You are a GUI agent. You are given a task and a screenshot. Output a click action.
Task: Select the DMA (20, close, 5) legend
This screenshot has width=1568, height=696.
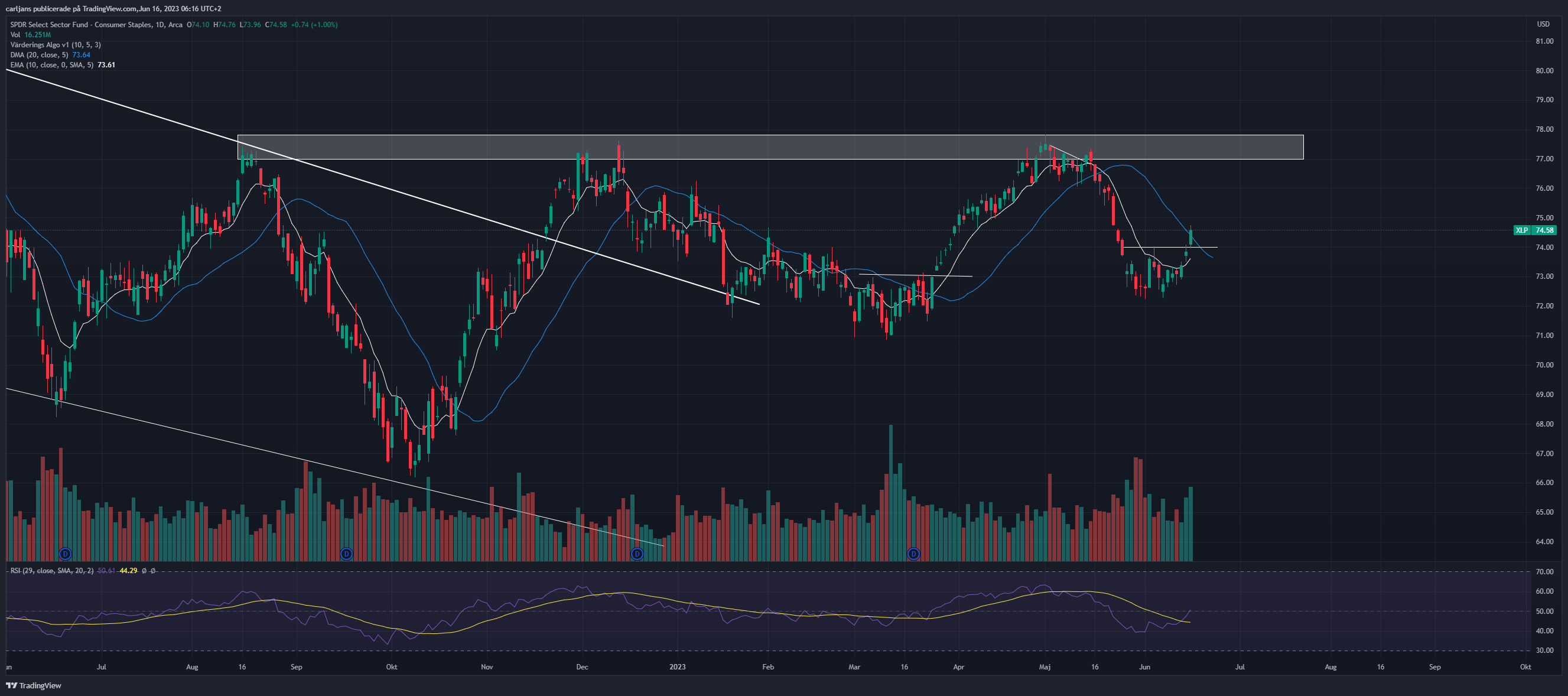pyautogui.click(x=50, y=55)
